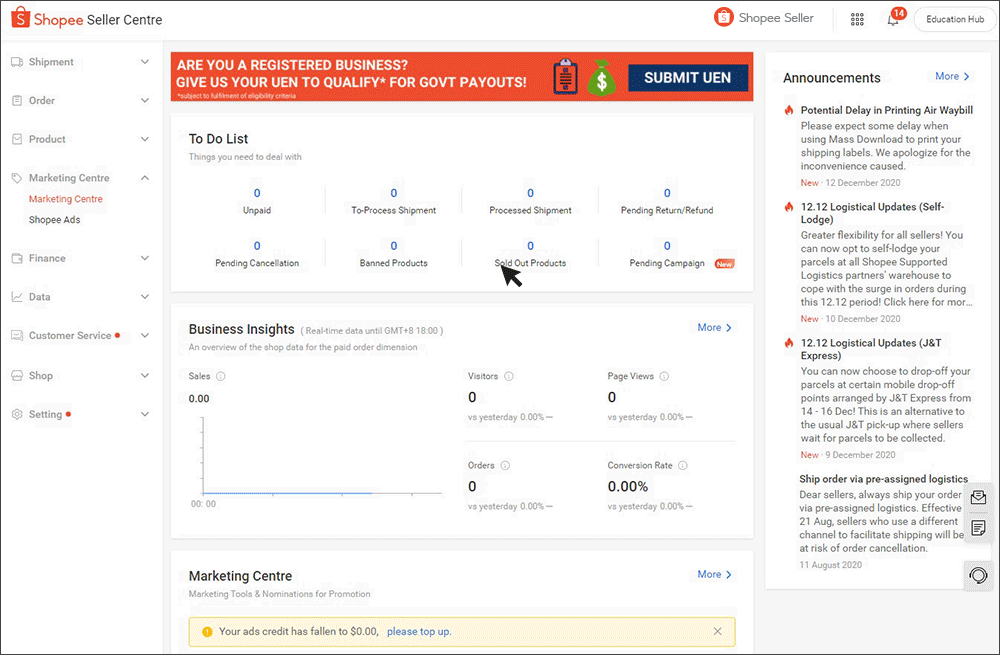Click the Sales info icon
The image size is (1000, 655).
pos(221,376)
